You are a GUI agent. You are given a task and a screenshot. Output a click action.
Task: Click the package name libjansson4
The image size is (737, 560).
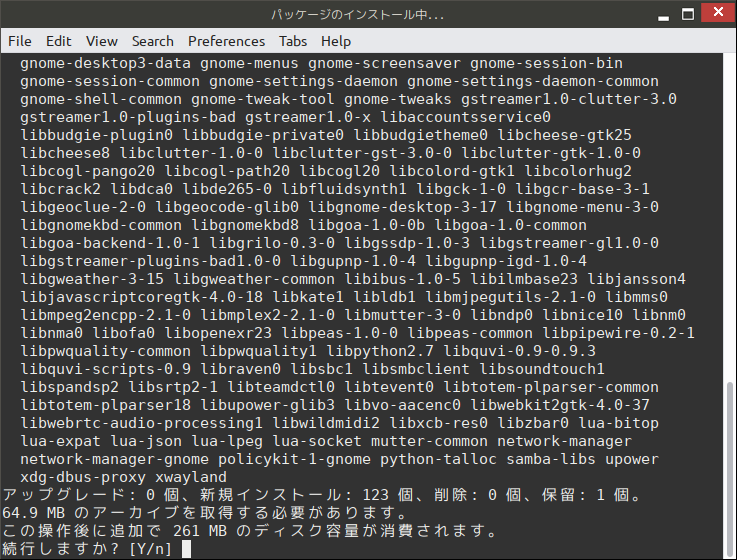[x=636, y=279]
